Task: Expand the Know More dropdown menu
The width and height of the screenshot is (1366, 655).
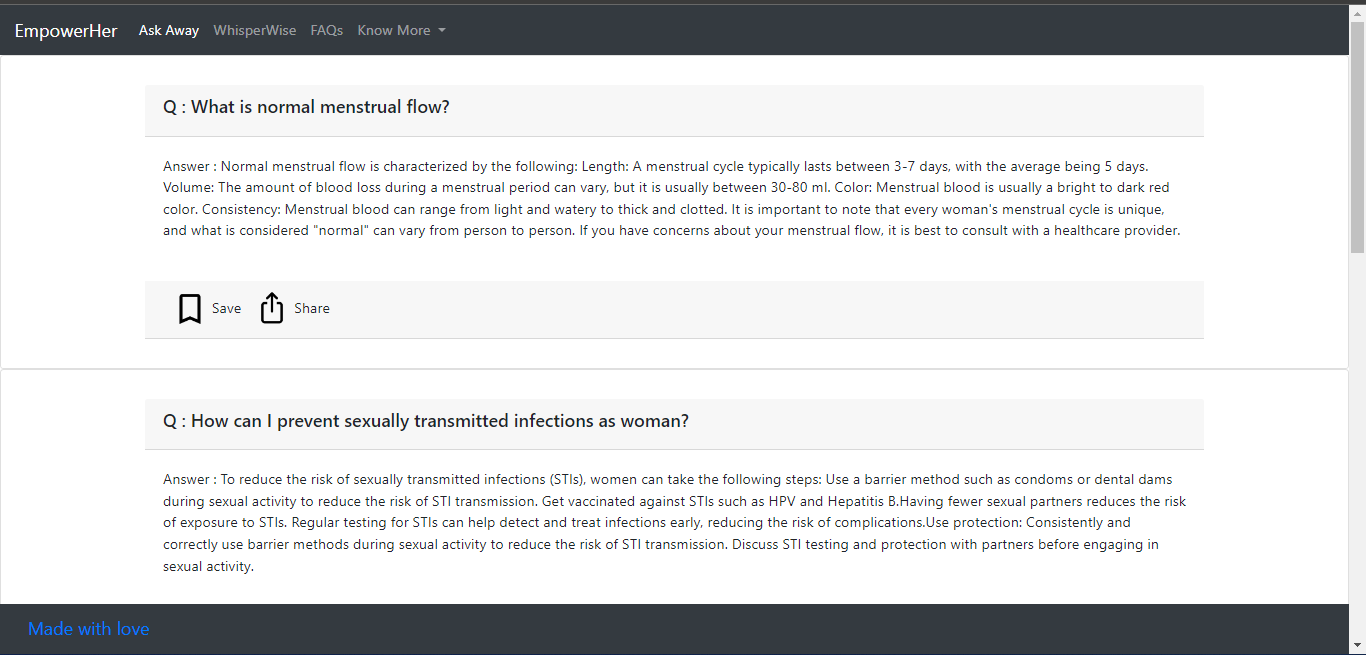Action: coord(394,31)
